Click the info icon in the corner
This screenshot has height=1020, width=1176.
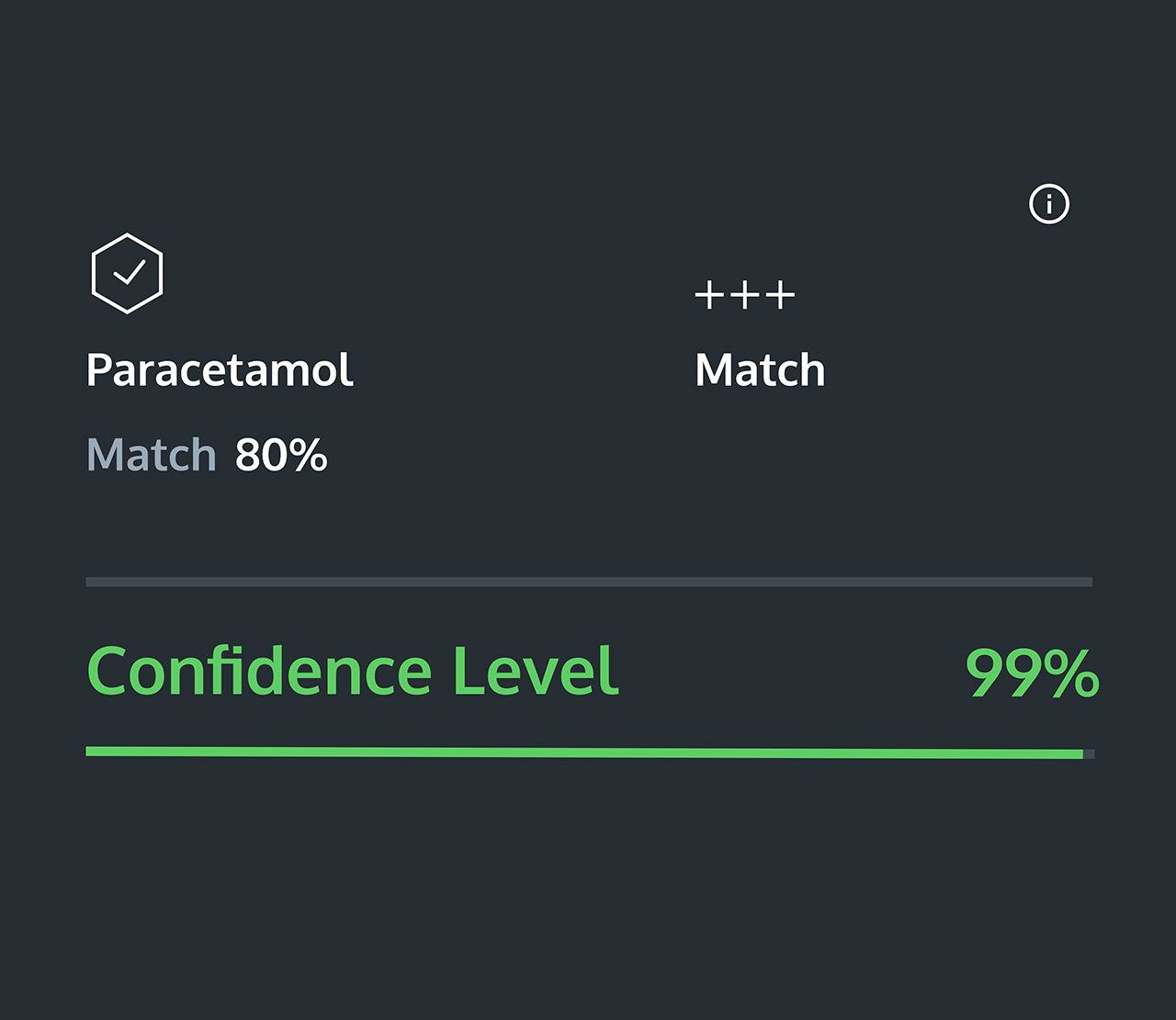click(1049, 204)
